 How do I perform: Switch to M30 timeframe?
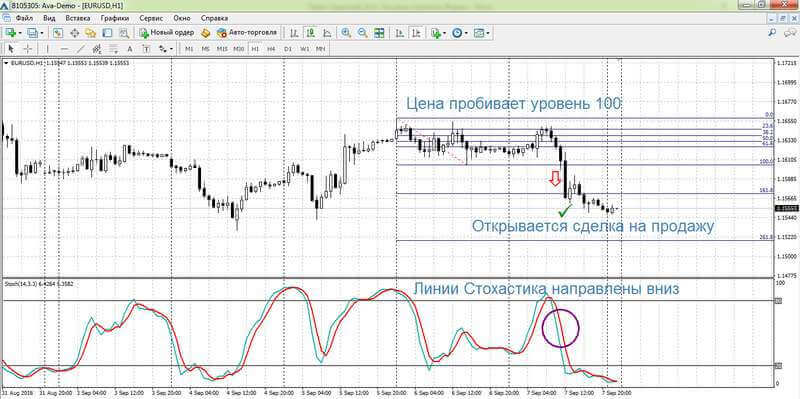[239, 48]
